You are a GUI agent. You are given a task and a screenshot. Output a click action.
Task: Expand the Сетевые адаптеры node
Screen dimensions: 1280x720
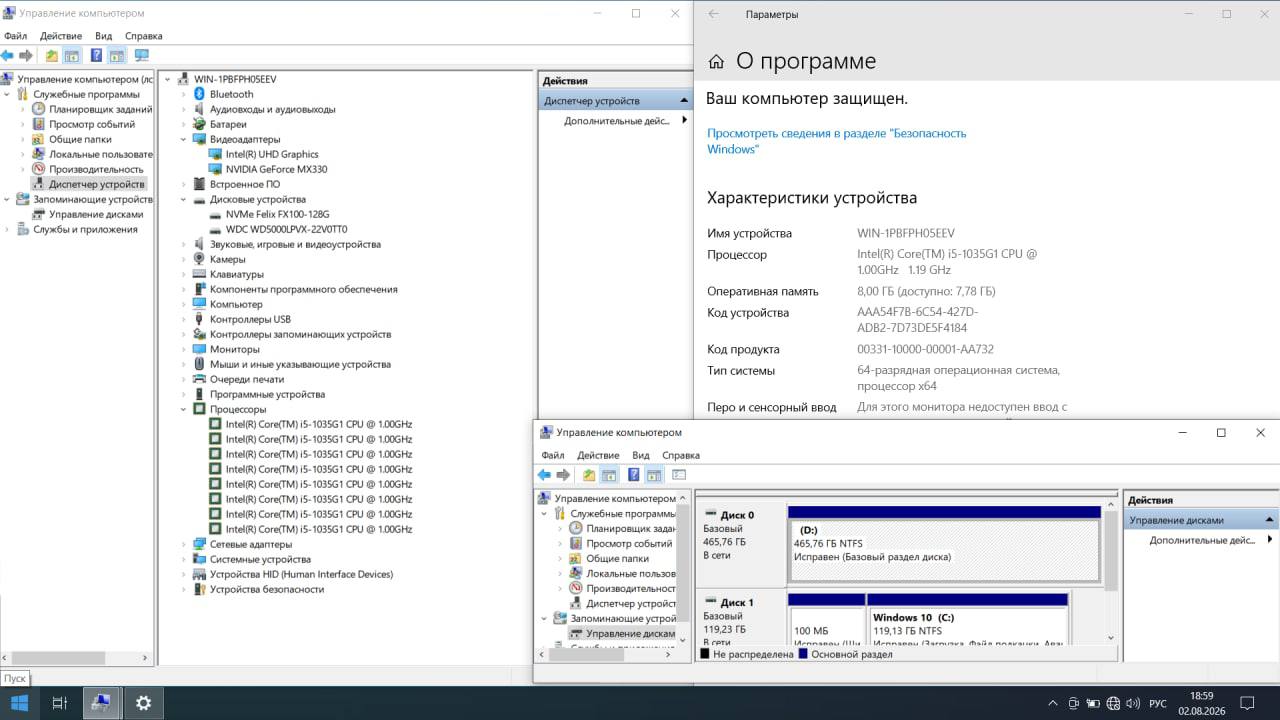click(184, 544)
